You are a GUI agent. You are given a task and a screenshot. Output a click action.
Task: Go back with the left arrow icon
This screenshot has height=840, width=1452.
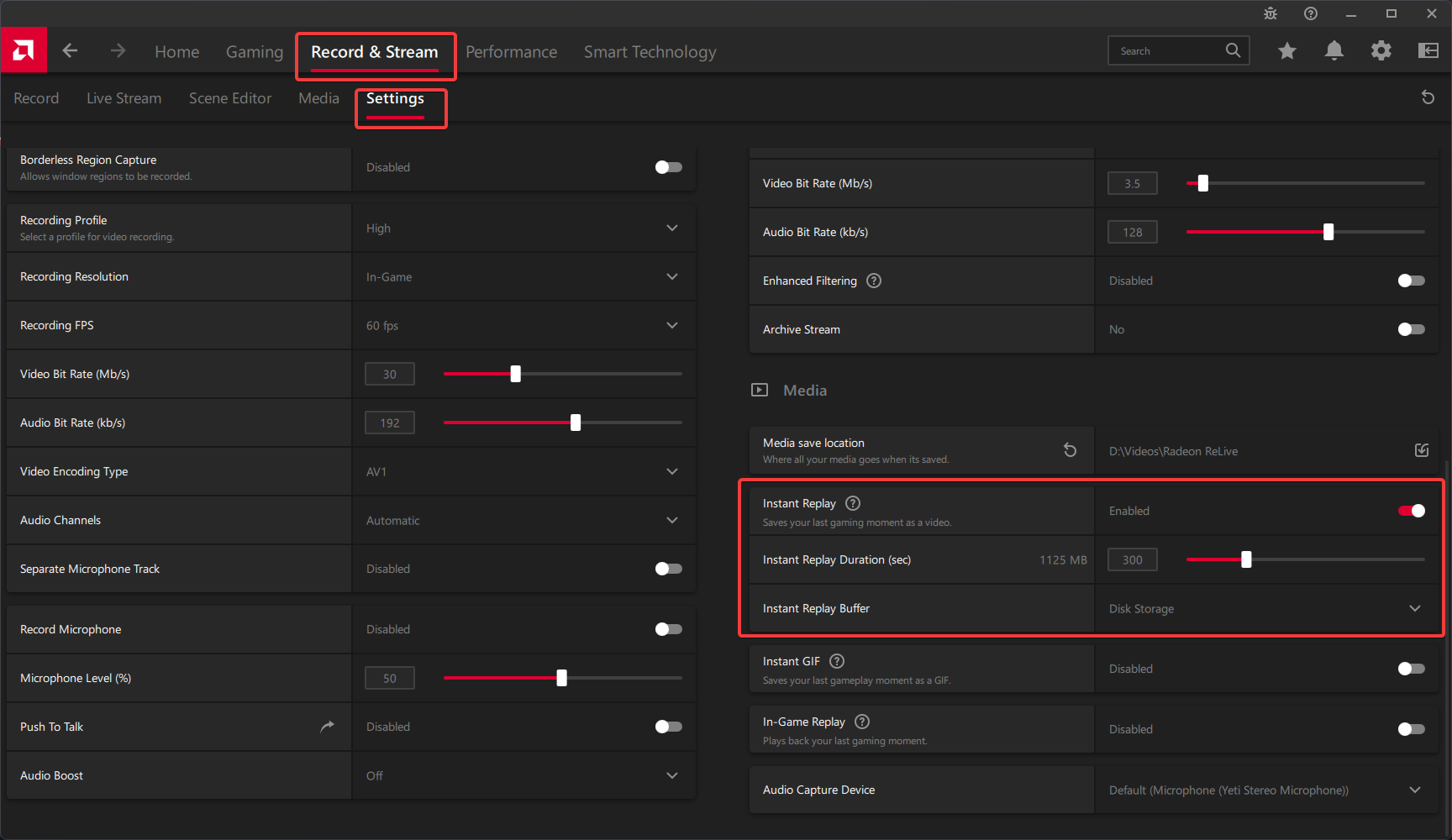[70, 51]
